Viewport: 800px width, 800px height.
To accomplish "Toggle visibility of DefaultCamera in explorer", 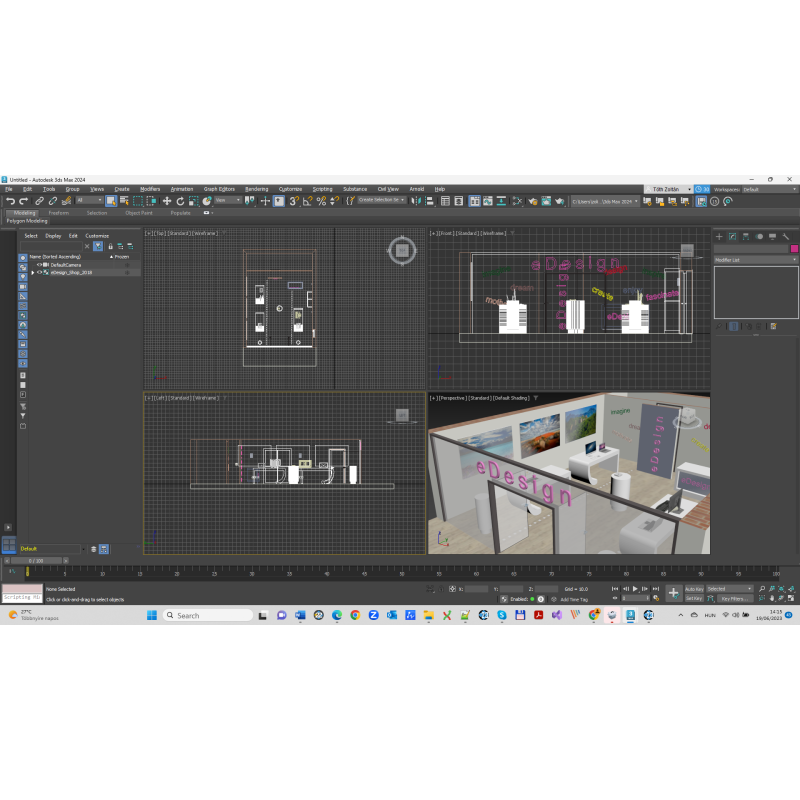I will [x=39, y=265].
